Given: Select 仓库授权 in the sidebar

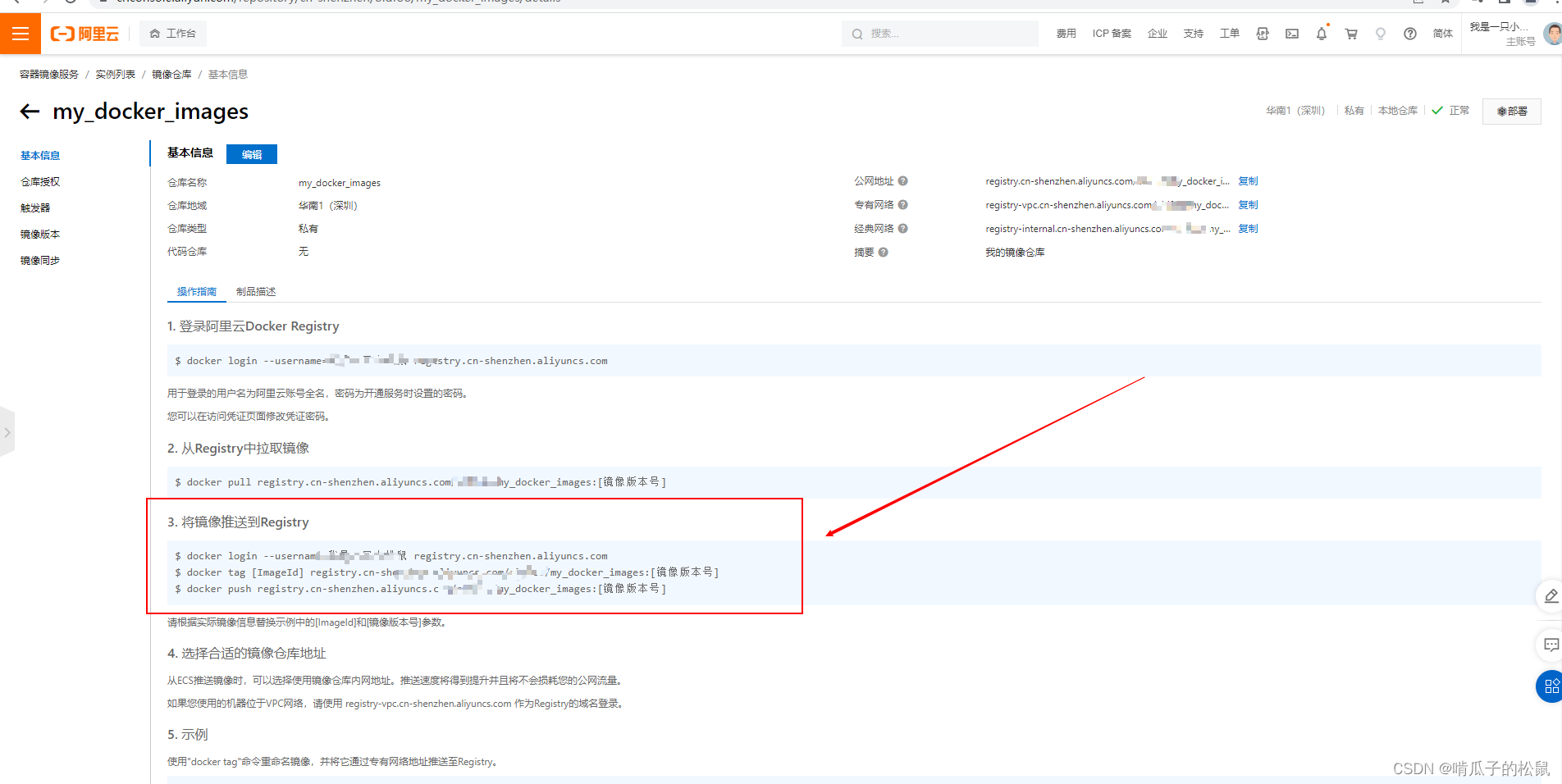Looking at the screenshot, I should (x=40, y=182).
